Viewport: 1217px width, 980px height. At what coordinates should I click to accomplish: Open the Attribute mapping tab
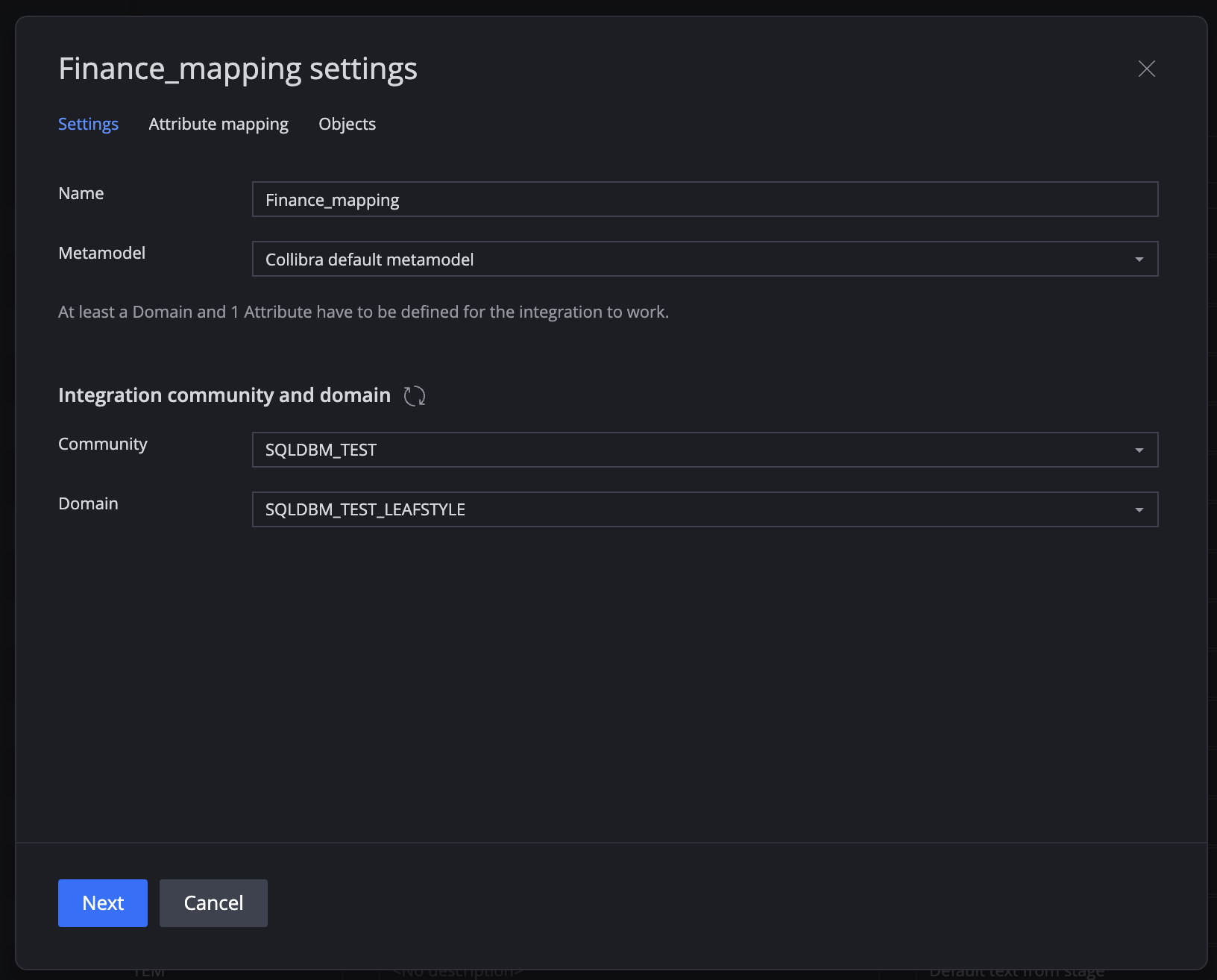[x=218, y=124]
